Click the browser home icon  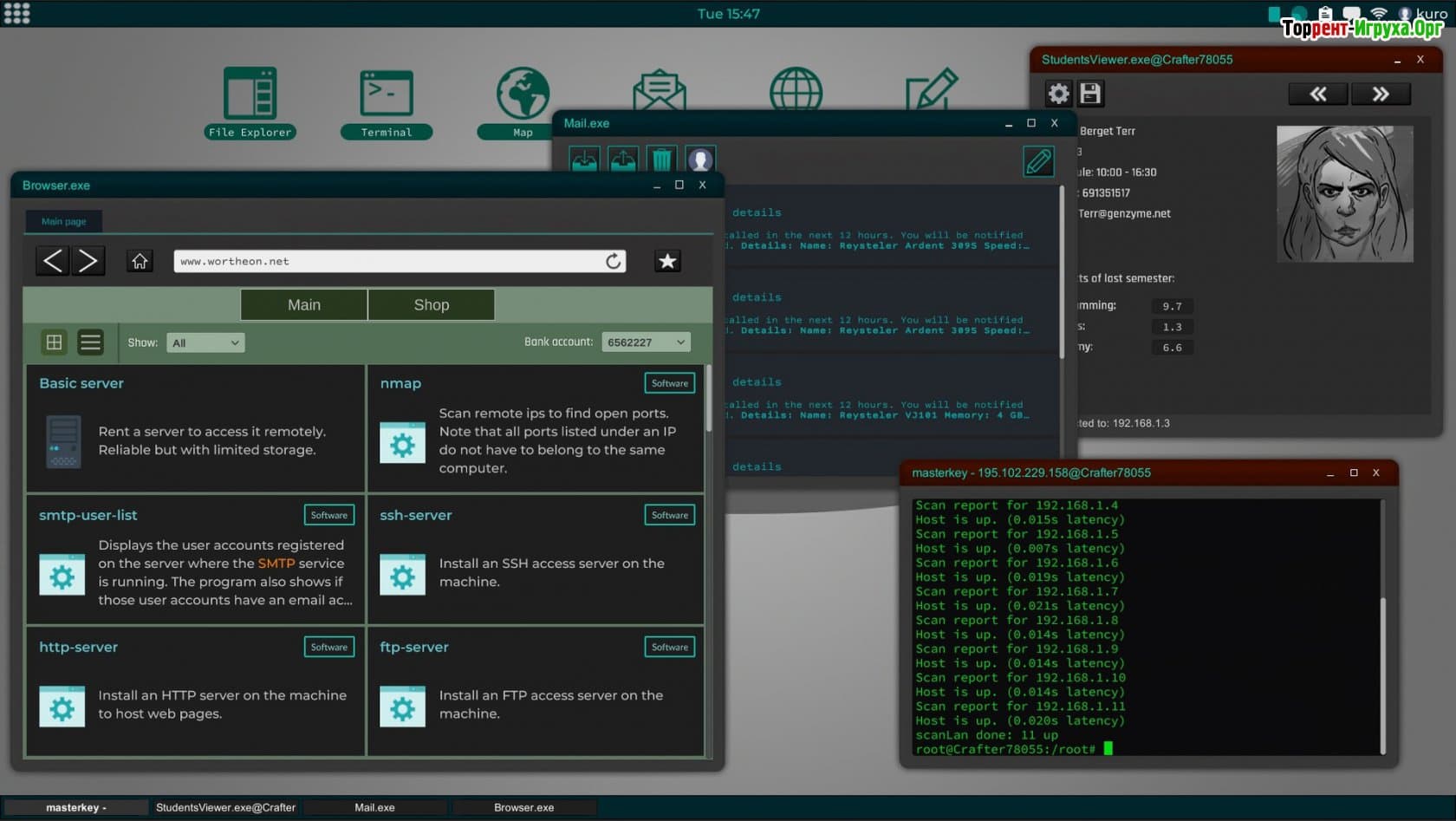coord(140,261)
